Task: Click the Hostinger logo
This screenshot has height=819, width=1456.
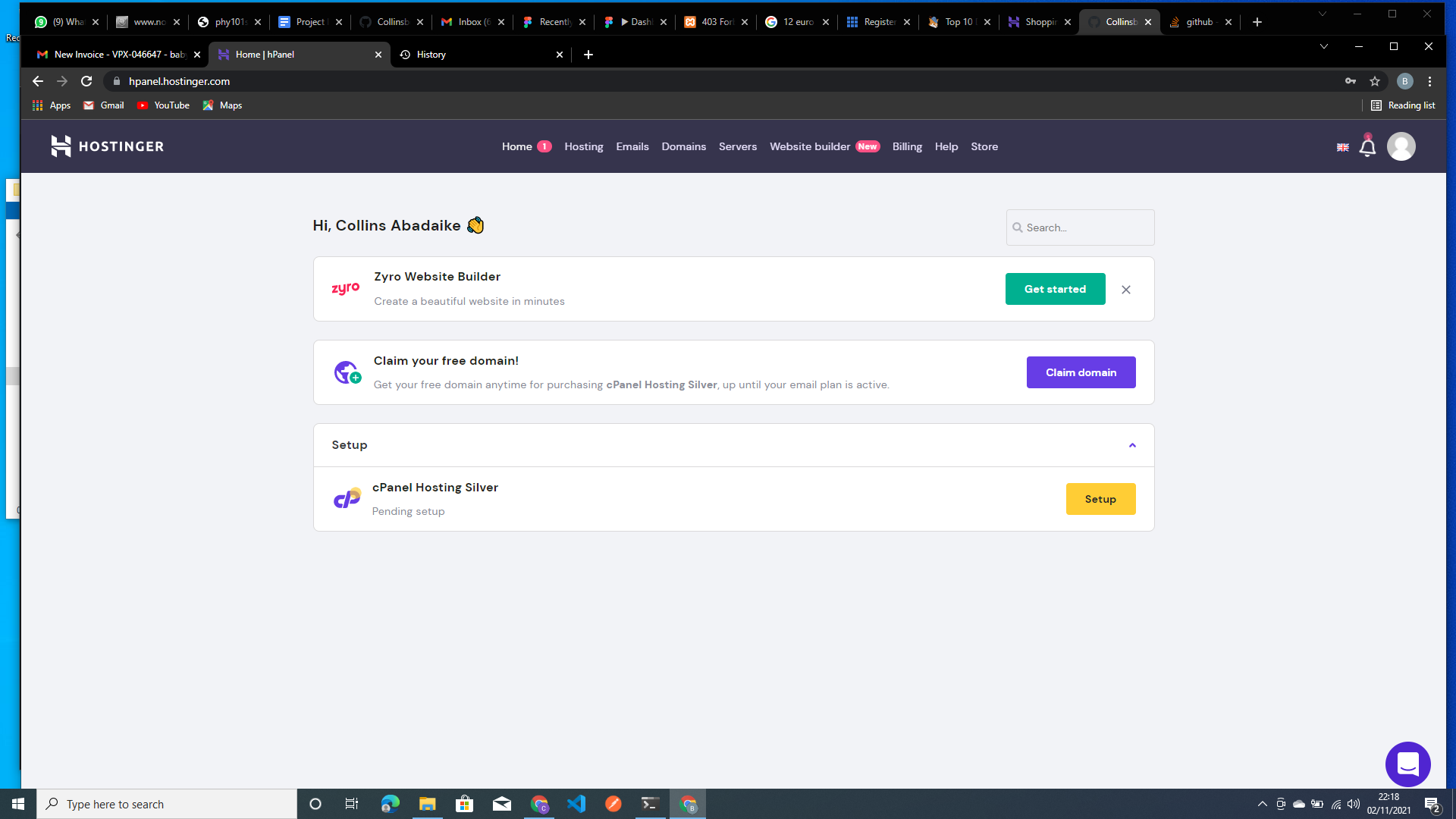Action: (x=107, y=146)
